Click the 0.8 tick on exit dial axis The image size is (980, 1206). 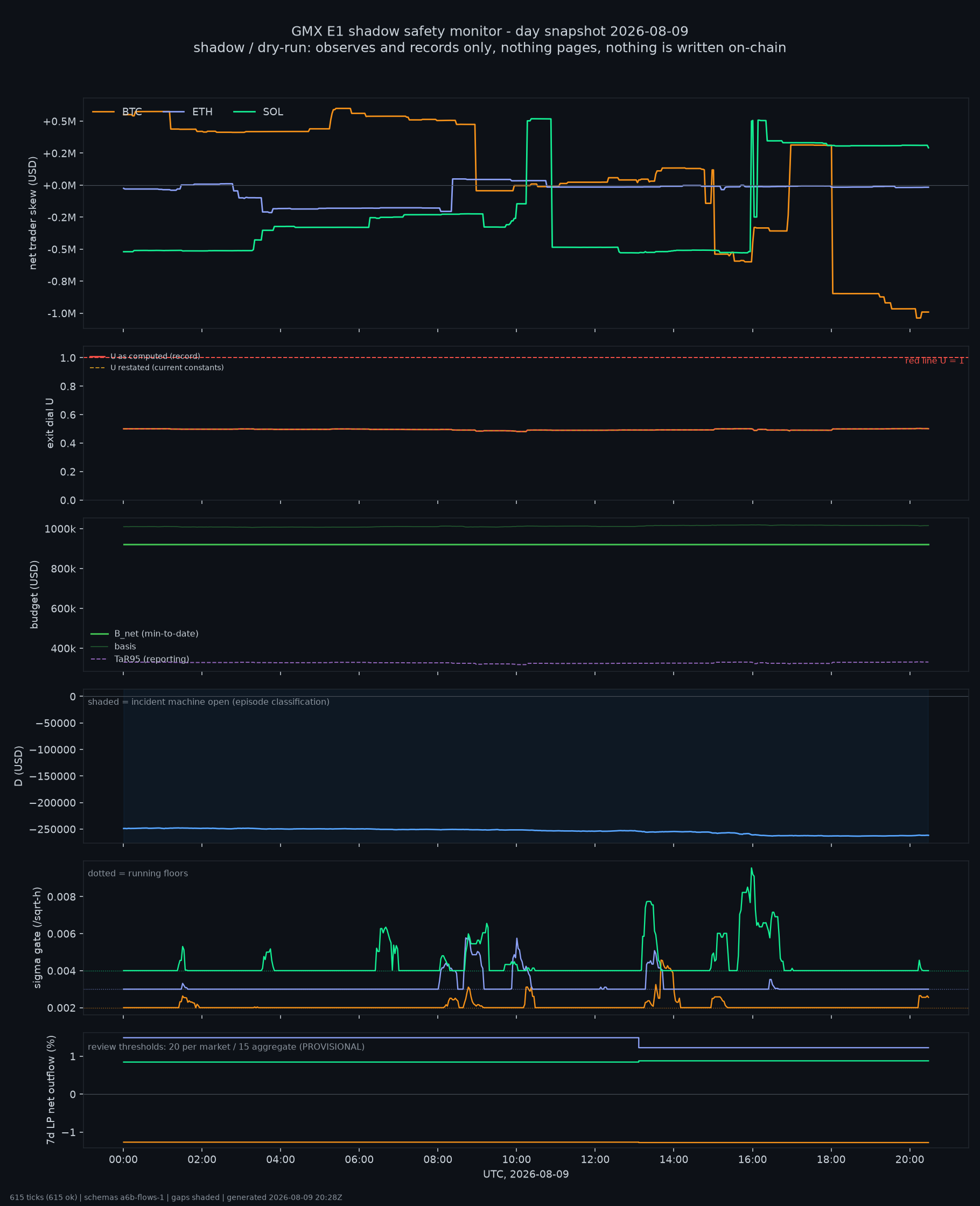coord(68,387)
